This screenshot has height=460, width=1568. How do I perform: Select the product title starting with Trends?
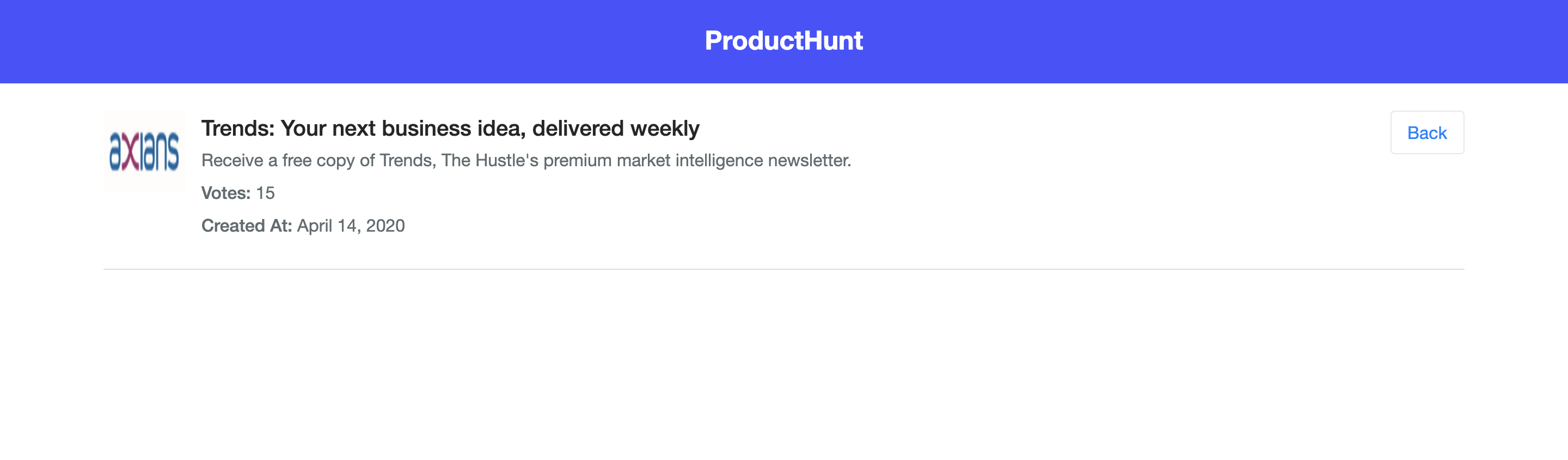coord(450,129)
